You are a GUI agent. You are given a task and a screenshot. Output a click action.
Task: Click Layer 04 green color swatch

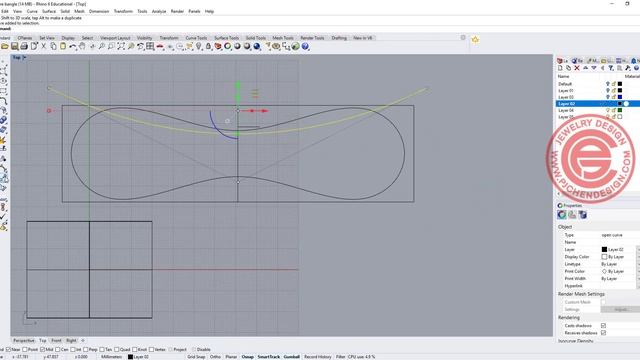coord(620,110)
